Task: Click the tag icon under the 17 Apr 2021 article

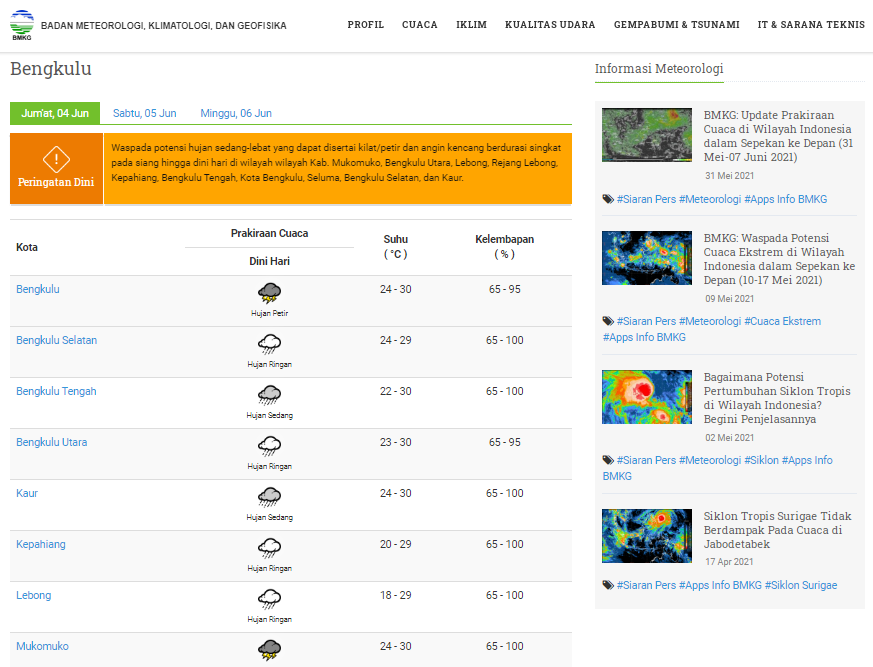Action: 608,585
